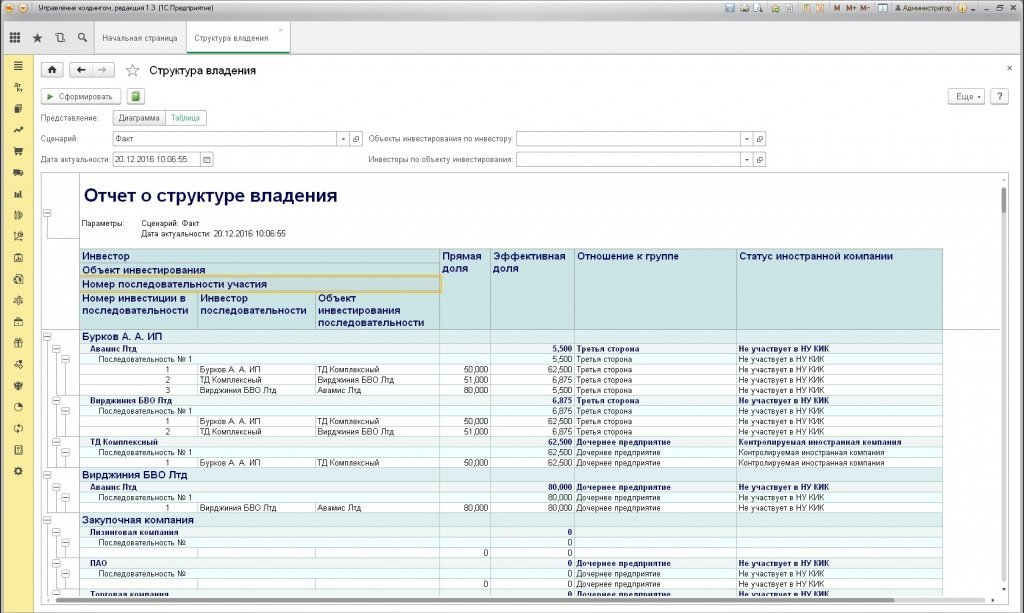Click the Дата актуальности date field
1024x613 pixels.
click(x=157, y=159)
